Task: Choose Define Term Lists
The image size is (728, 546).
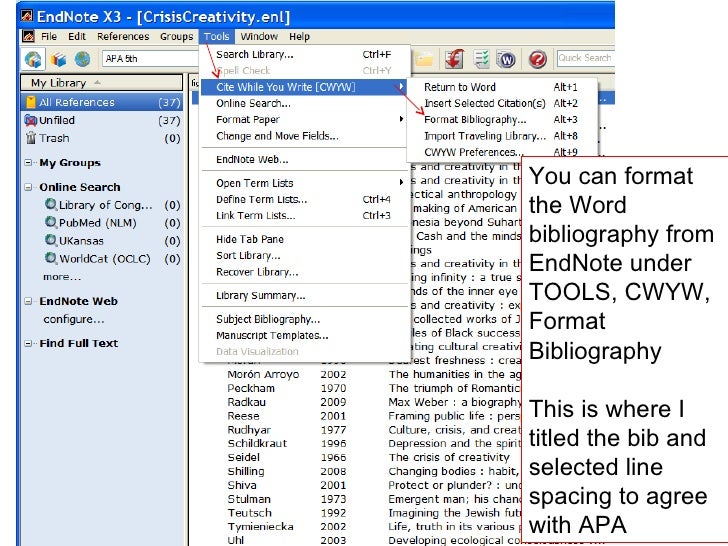Action: tap(303, 199)
